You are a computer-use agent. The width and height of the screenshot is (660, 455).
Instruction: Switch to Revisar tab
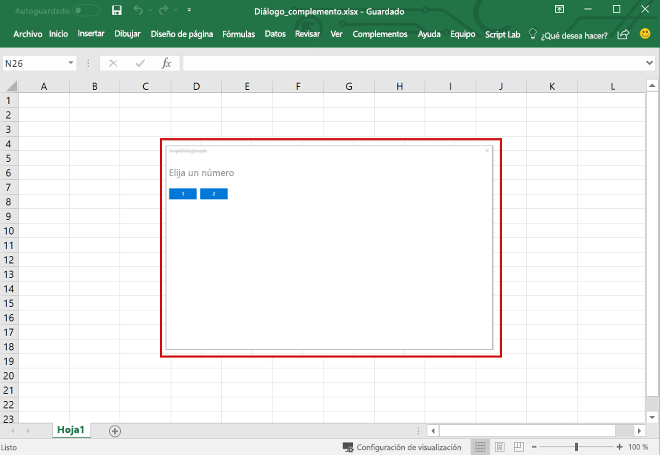coord(307,34)
